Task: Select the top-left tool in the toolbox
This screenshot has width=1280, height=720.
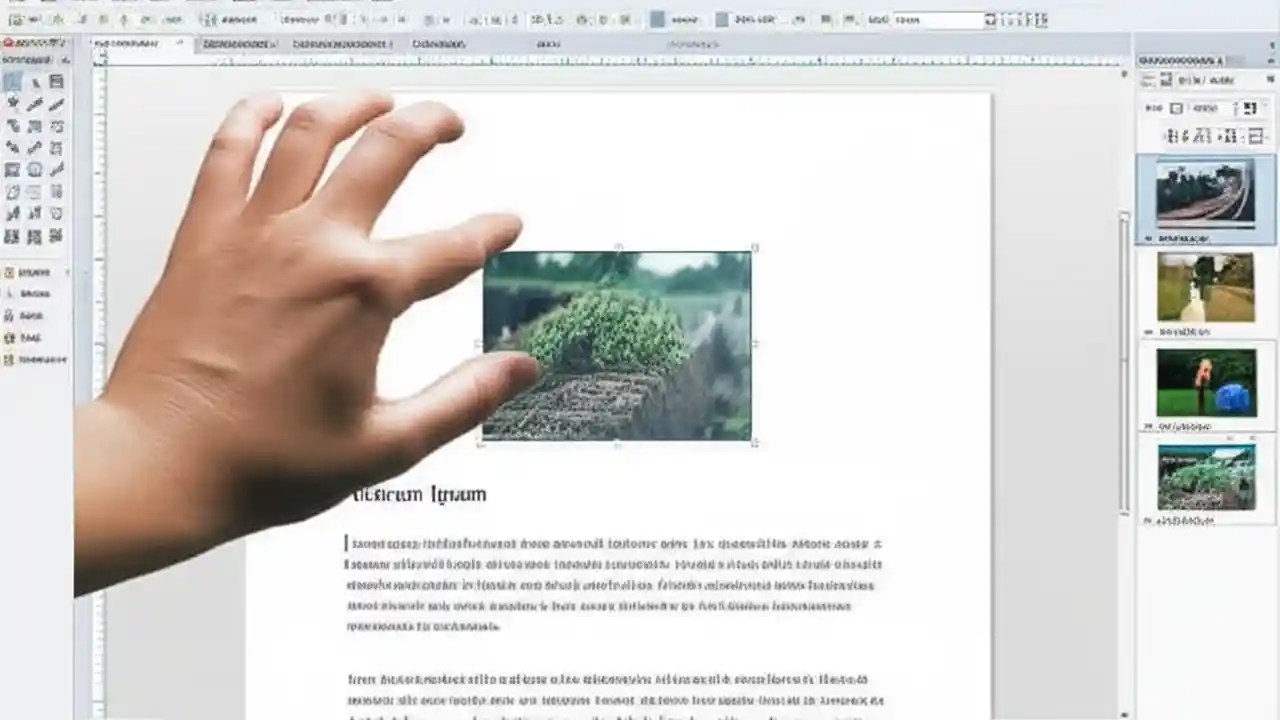Action: [x=13, y=82]
